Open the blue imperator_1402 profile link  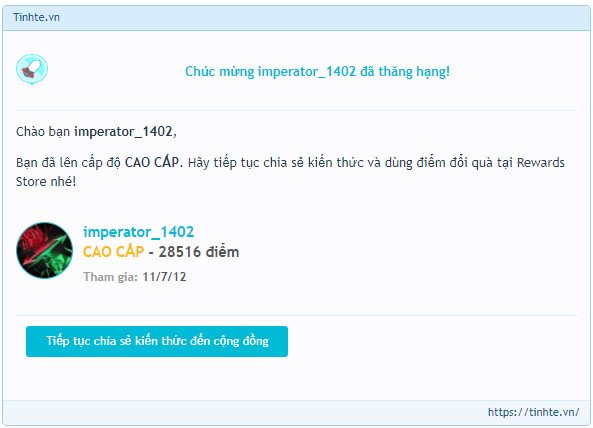coord(138,232)
